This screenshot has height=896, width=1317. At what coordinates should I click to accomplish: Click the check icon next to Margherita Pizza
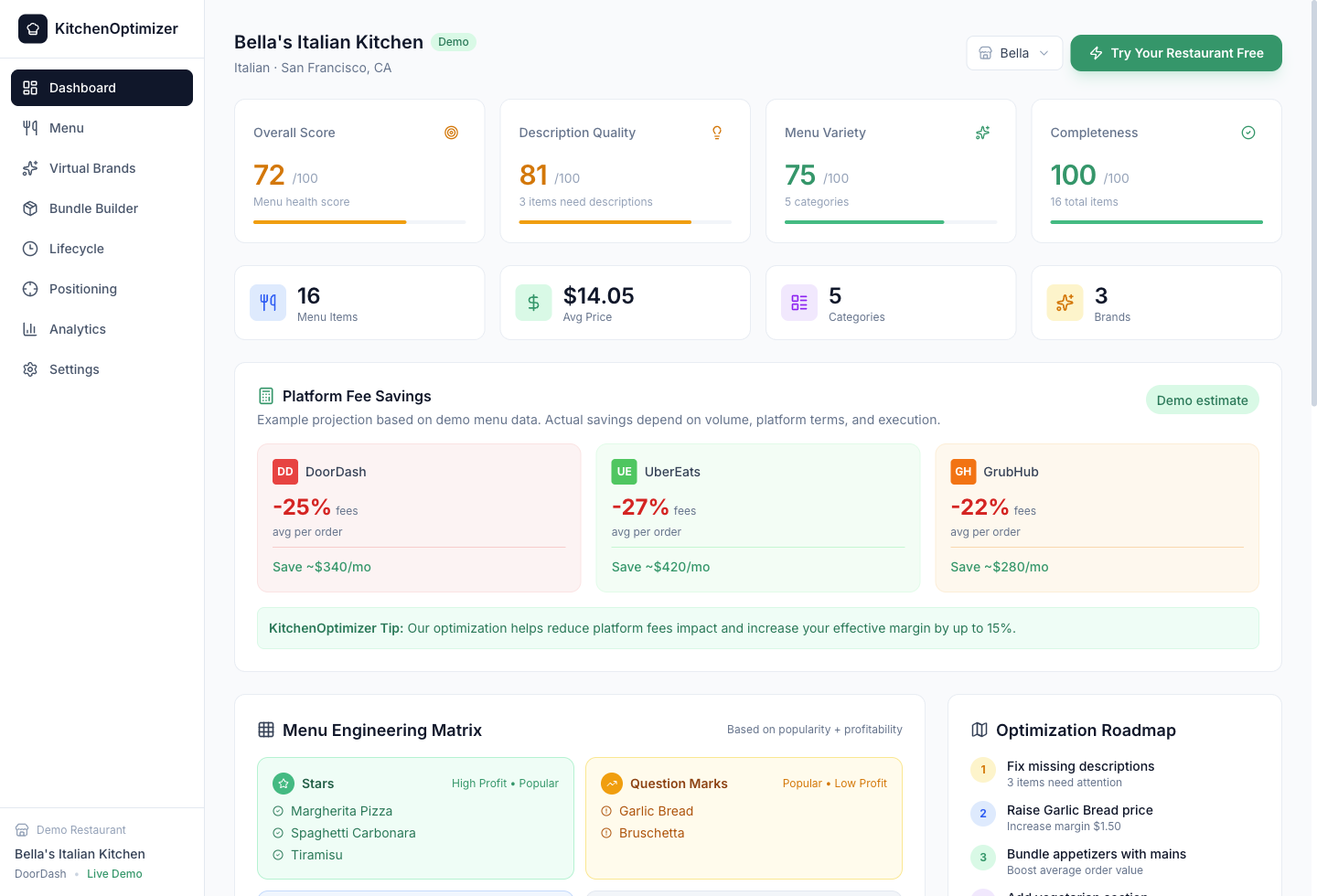point(278,811)
